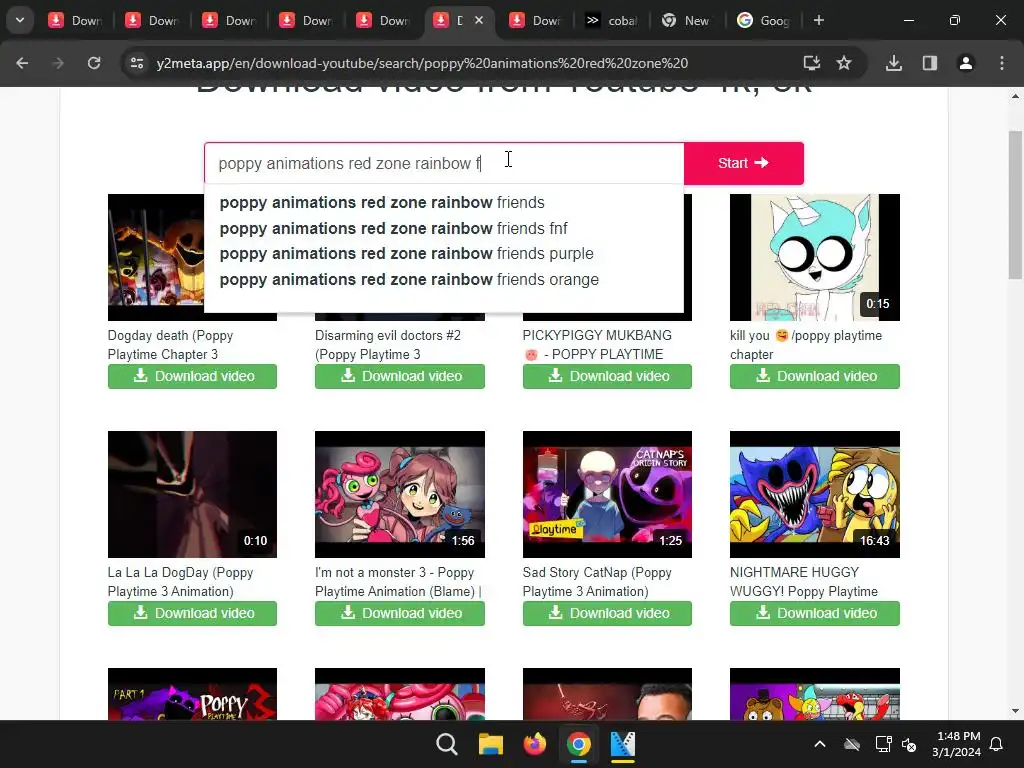Bookmark this page with the star icon
This screenshot has height=768, width=1024.
click(844, 63)
